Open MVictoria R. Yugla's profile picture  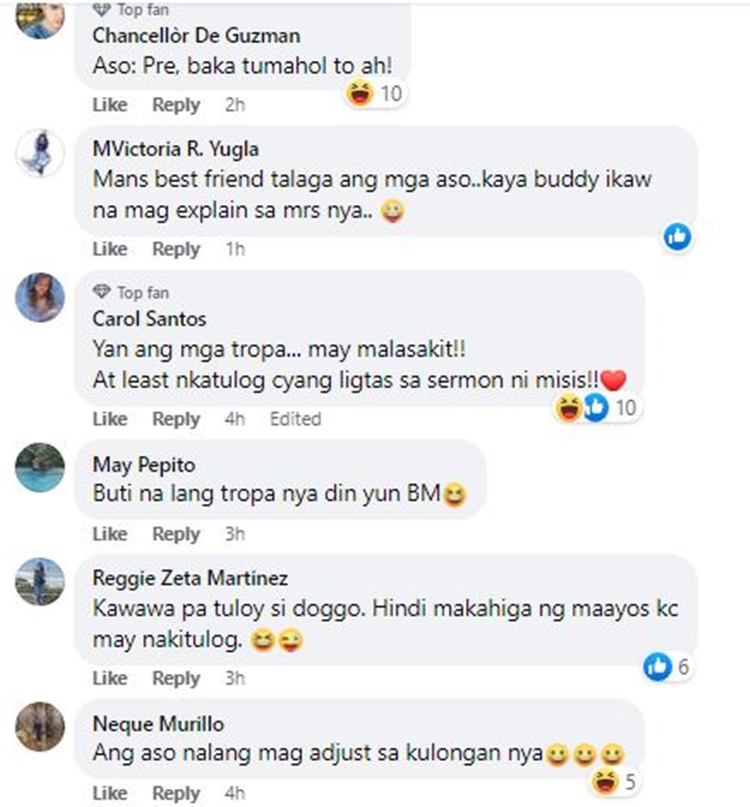click(40, 153)
